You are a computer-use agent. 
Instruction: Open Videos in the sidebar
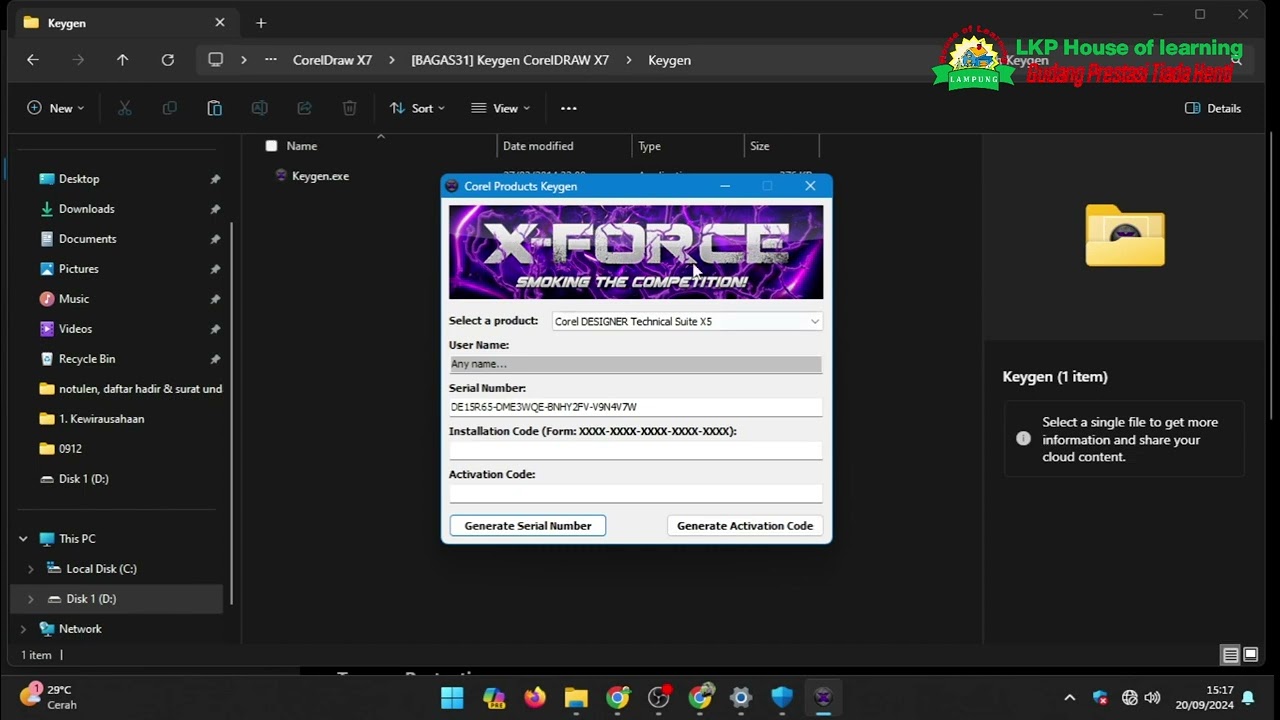[x=75, y=329]
